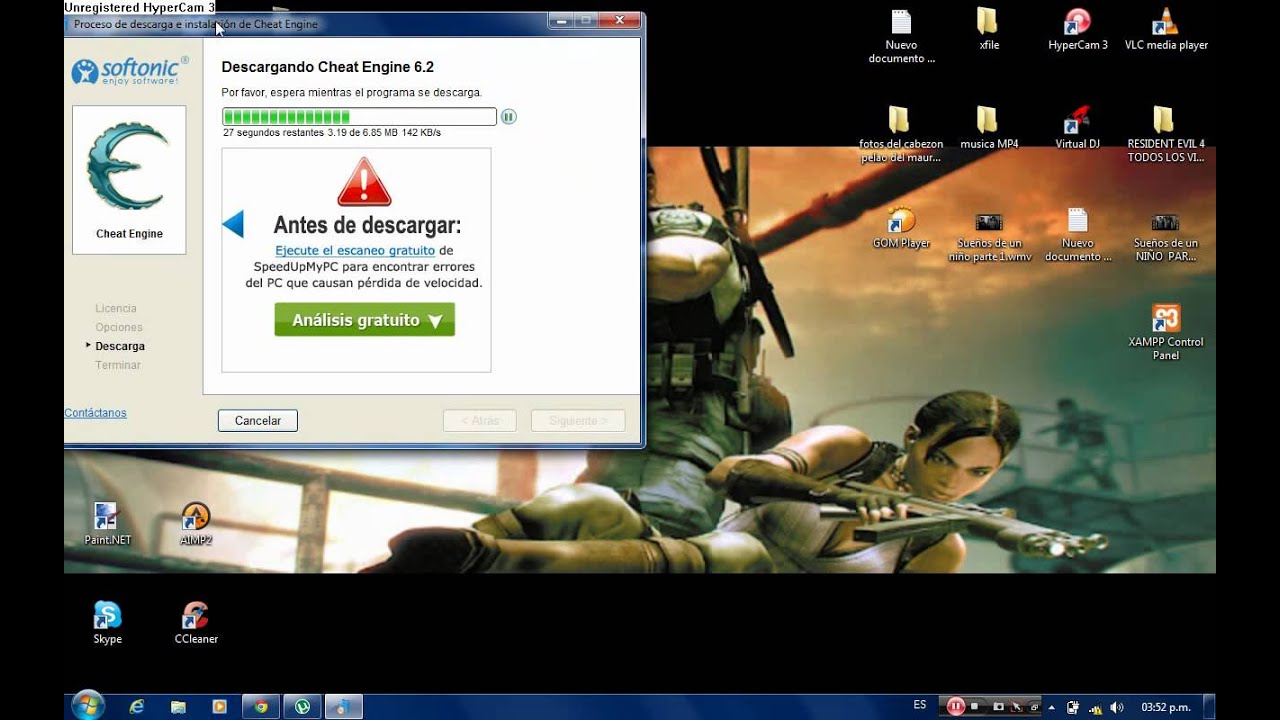1280x720 pixels.
Task: Click the green 'Análisis gratuito' button
Action: (365, 320)
